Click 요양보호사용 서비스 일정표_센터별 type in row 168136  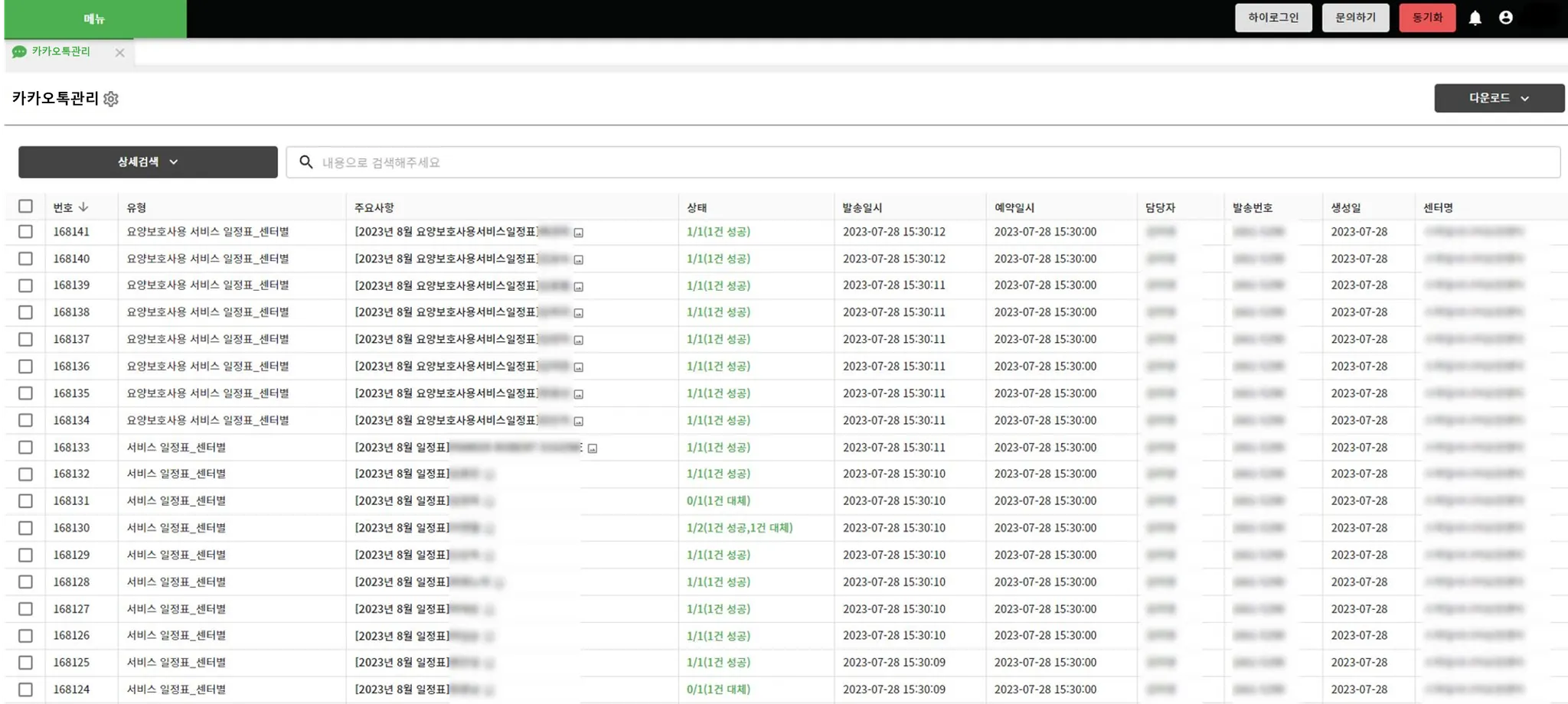tap(208, 367)
